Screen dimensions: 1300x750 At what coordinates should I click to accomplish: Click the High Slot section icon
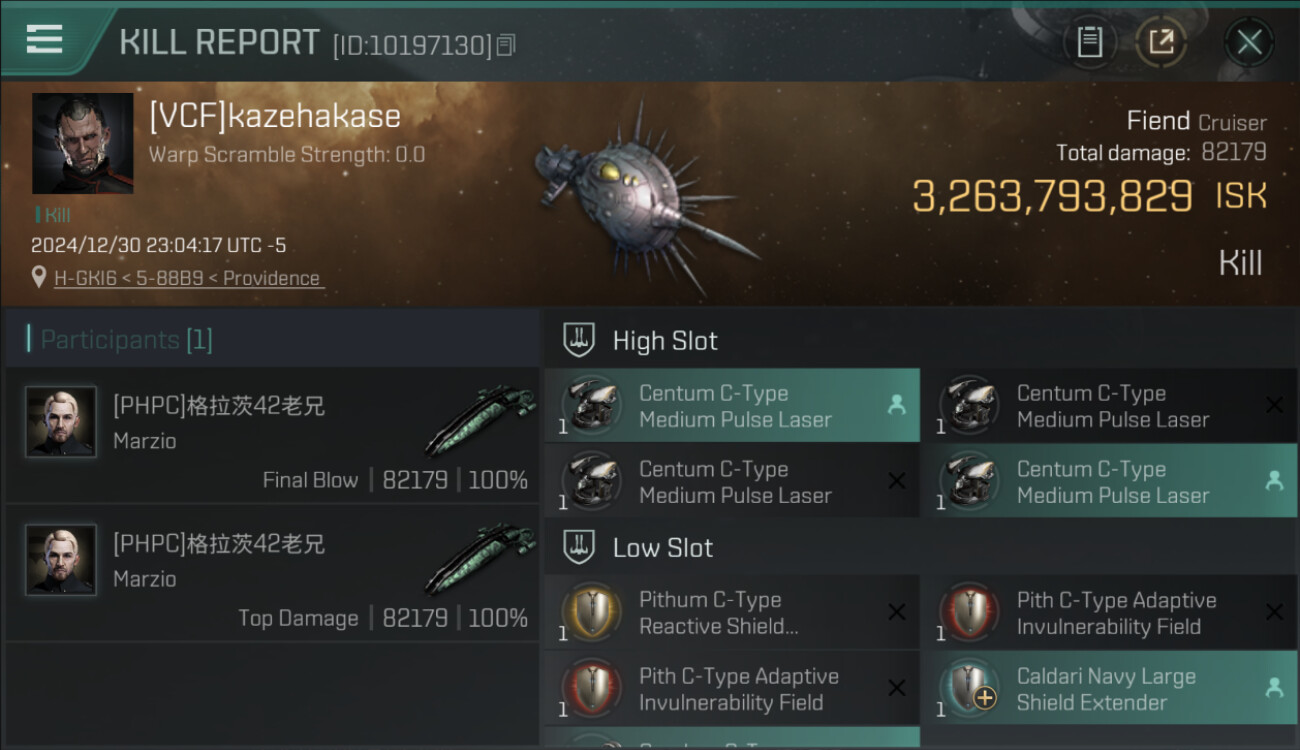[x=580, y=340]
